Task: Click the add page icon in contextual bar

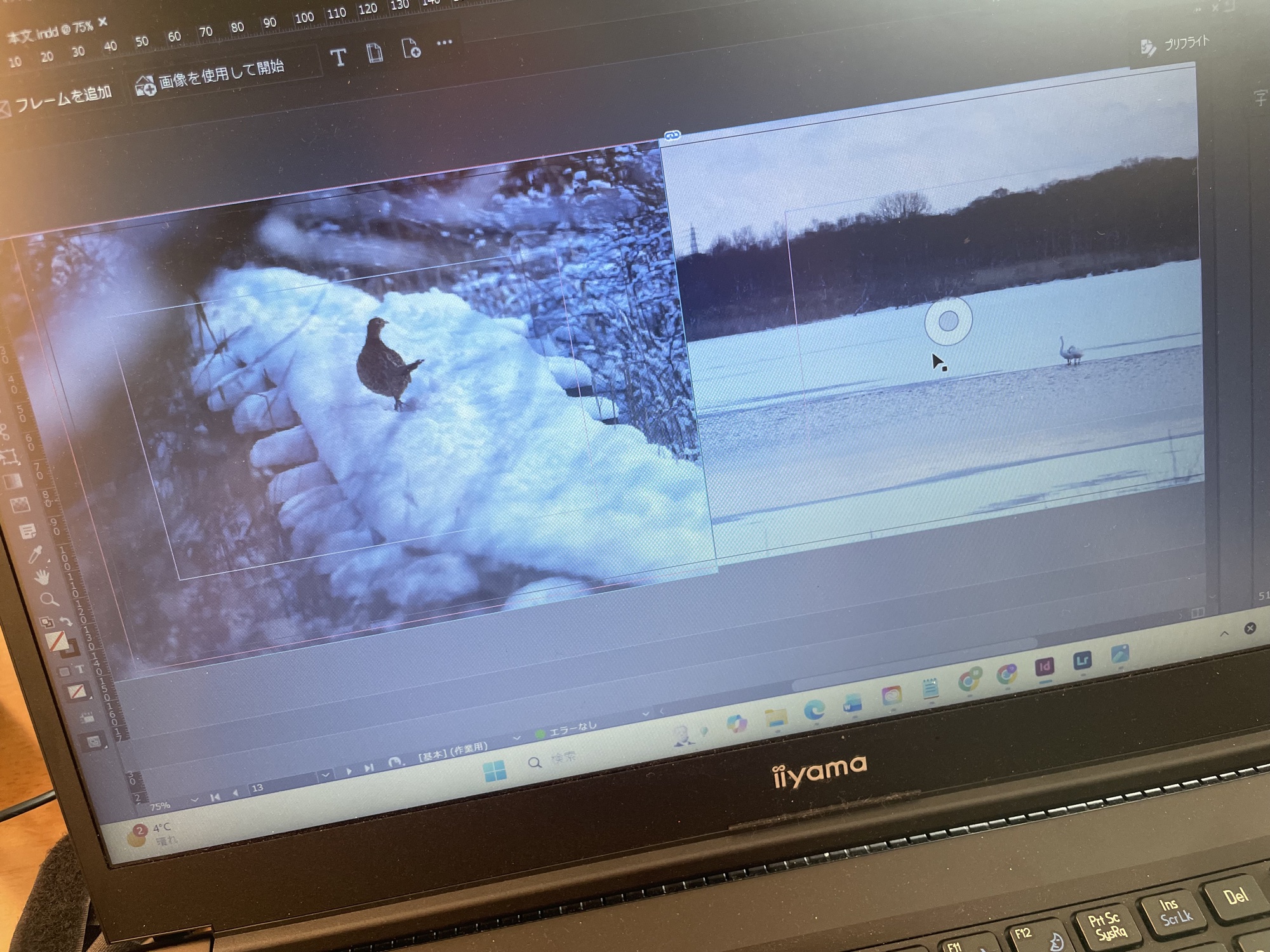Action: (411, 50)
